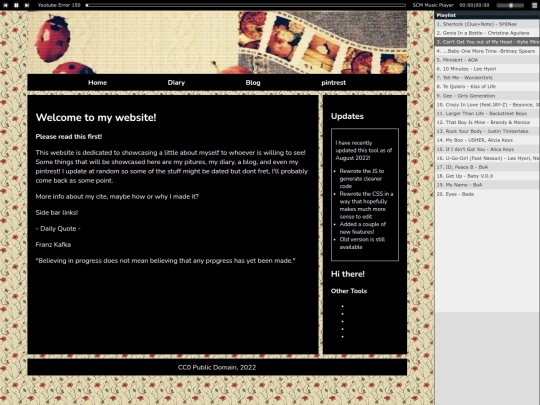The image size is (540, 405).
Task: Open the Home nav link
Action: pos(97,83)
